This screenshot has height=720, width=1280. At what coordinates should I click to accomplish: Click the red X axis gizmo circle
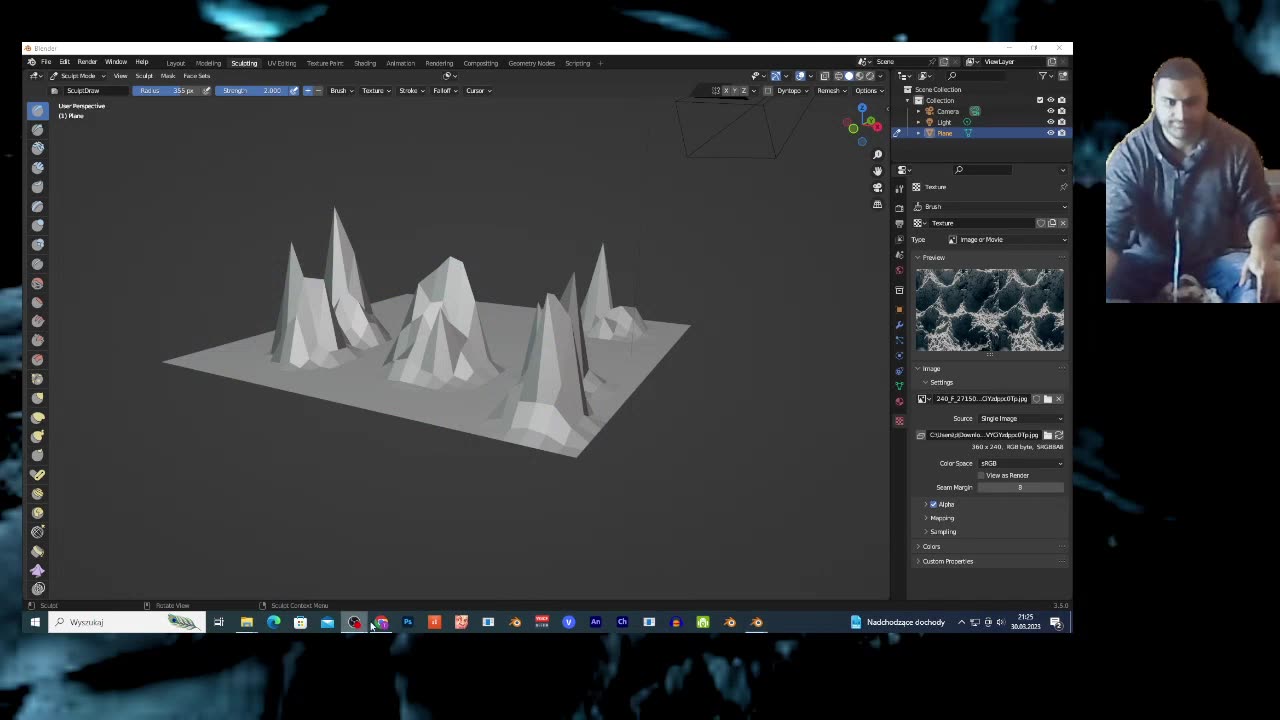(876, 126)
